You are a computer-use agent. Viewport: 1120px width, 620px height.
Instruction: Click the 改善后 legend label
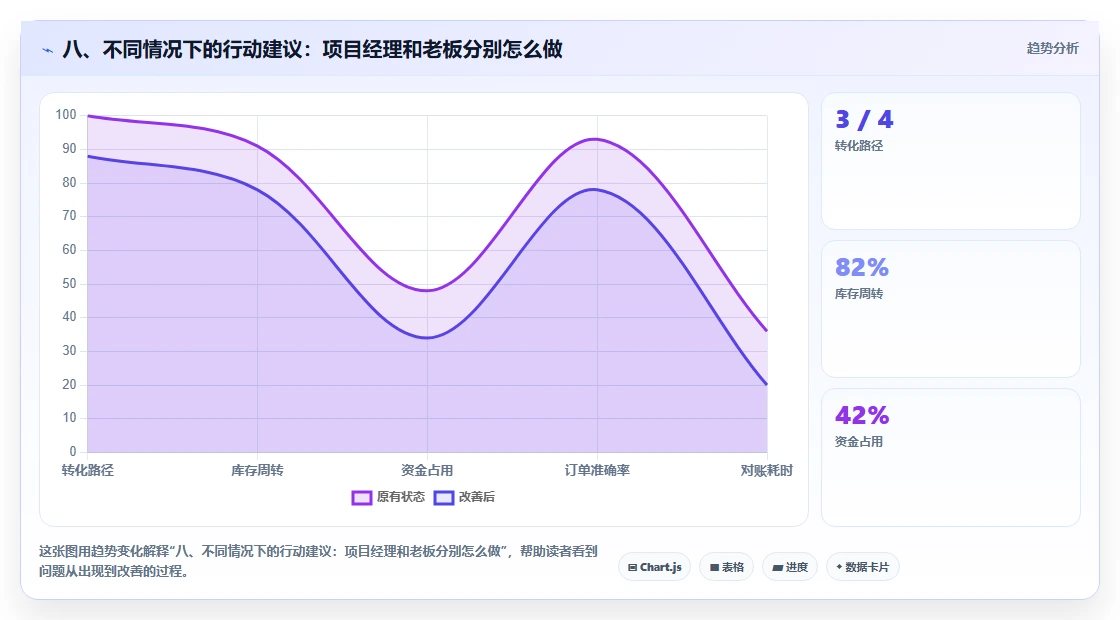click(x=476, y=497)
